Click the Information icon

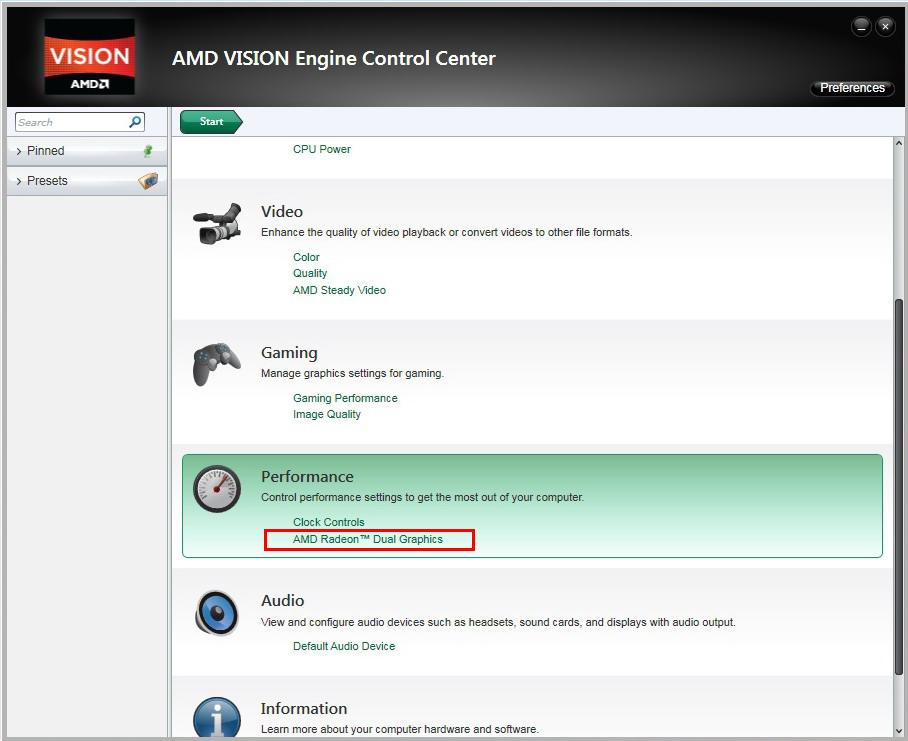pos(217,718)
